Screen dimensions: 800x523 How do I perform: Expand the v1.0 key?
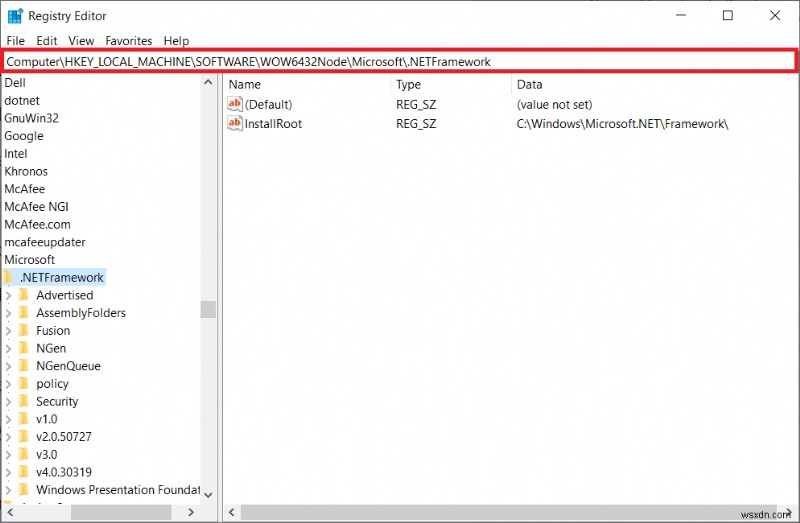[8, 419]
